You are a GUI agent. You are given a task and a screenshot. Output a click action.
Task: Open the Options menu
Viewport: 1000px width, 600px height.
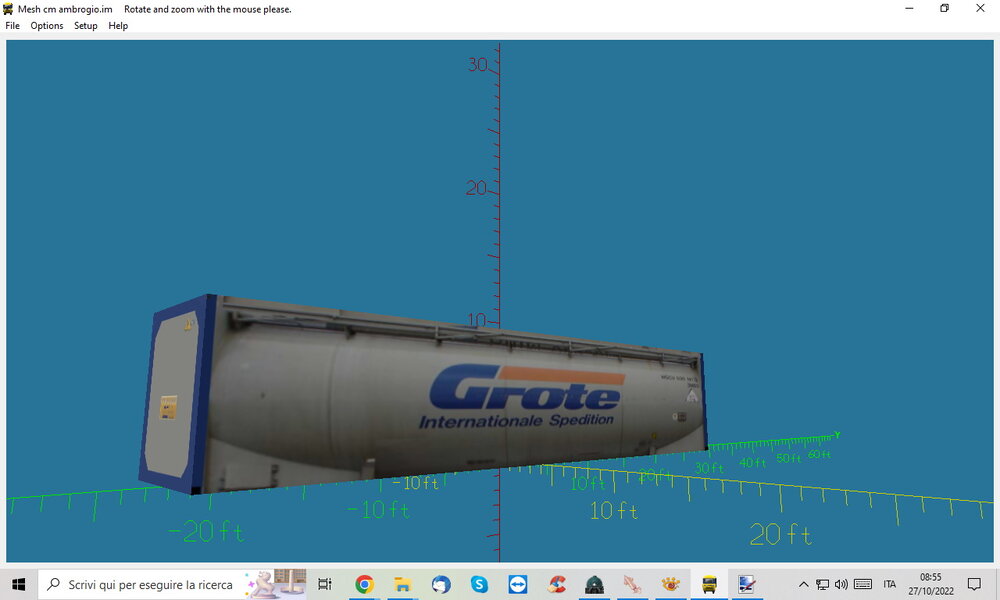pyautogui.click(x=47, y=26)
